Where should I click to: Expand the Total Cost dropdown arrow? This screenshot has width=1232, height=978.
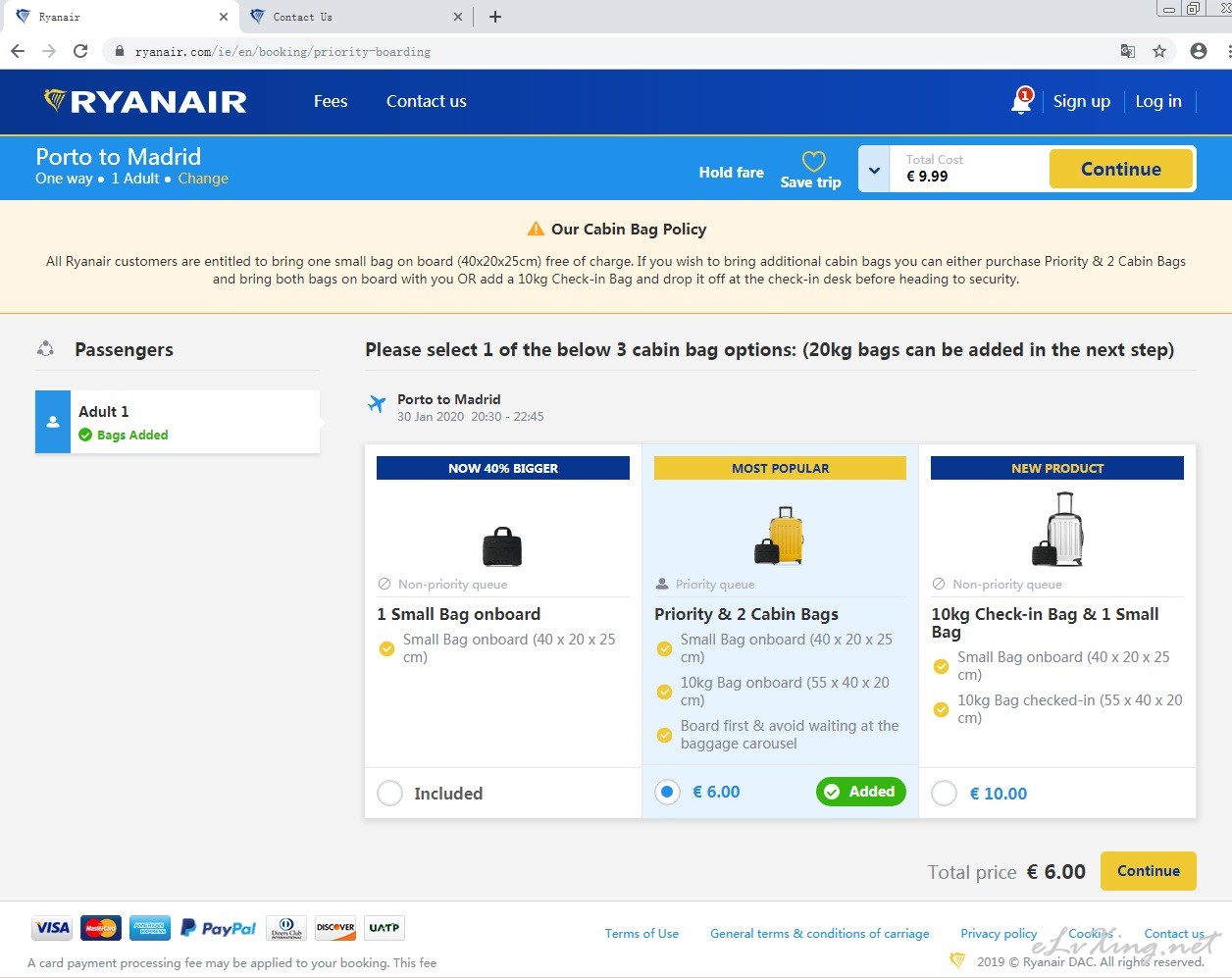(874, 170)
